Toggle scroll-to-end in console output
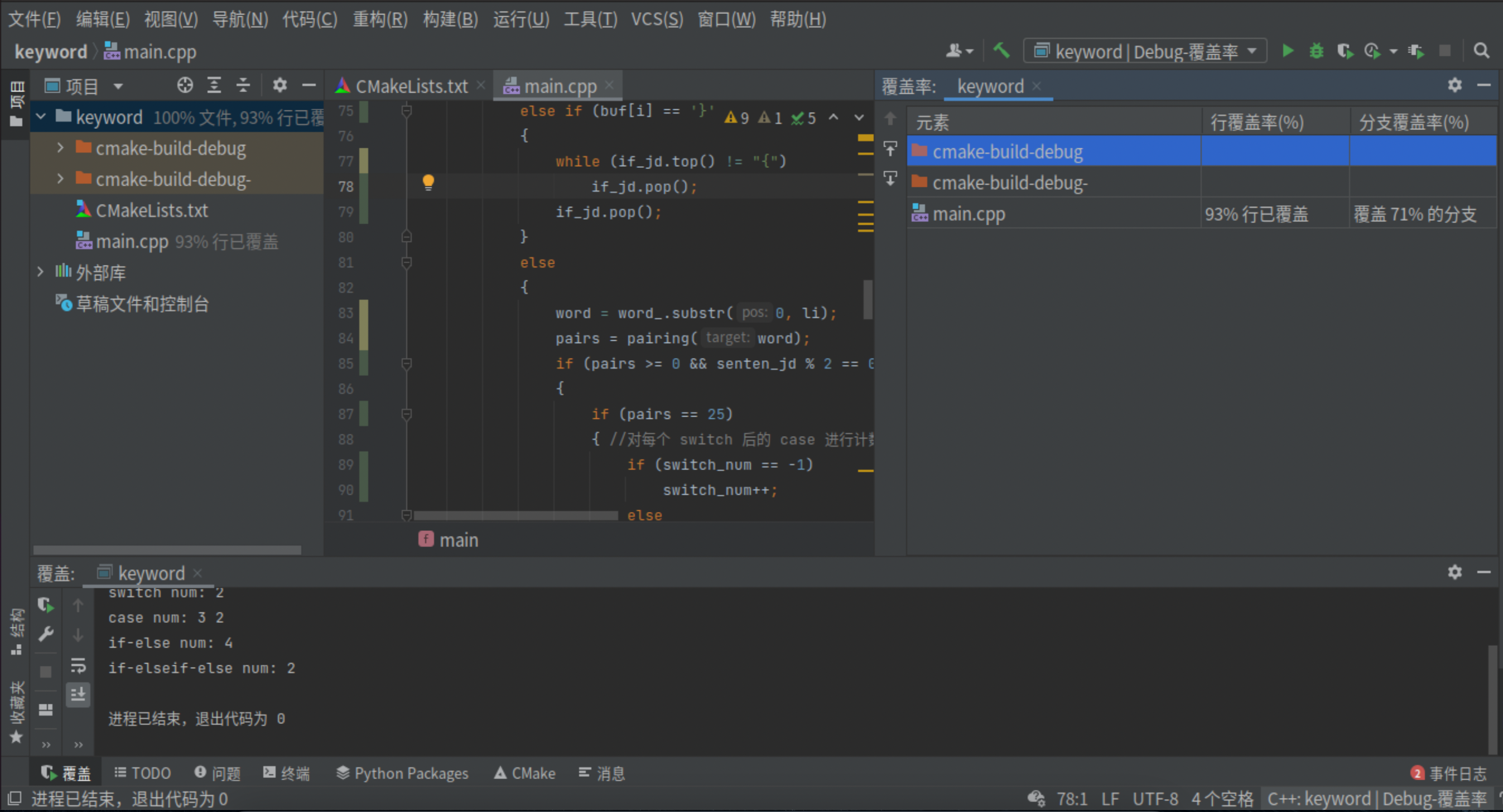 [78, 694]
